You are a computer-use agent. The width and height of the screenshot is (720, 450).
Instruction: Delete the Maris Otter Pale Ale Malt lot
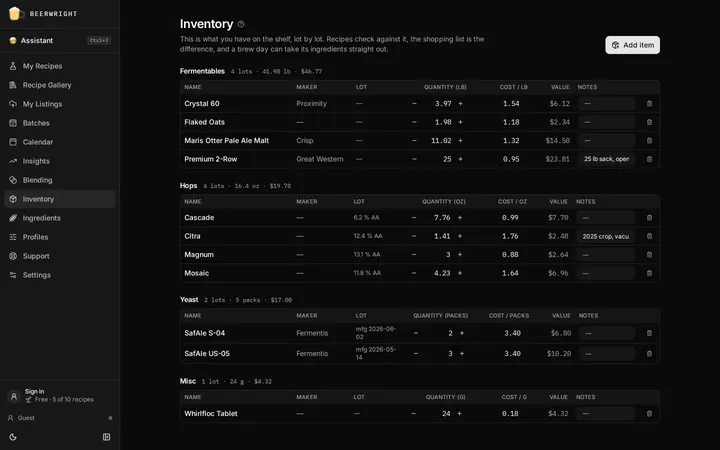coord(649,141)
